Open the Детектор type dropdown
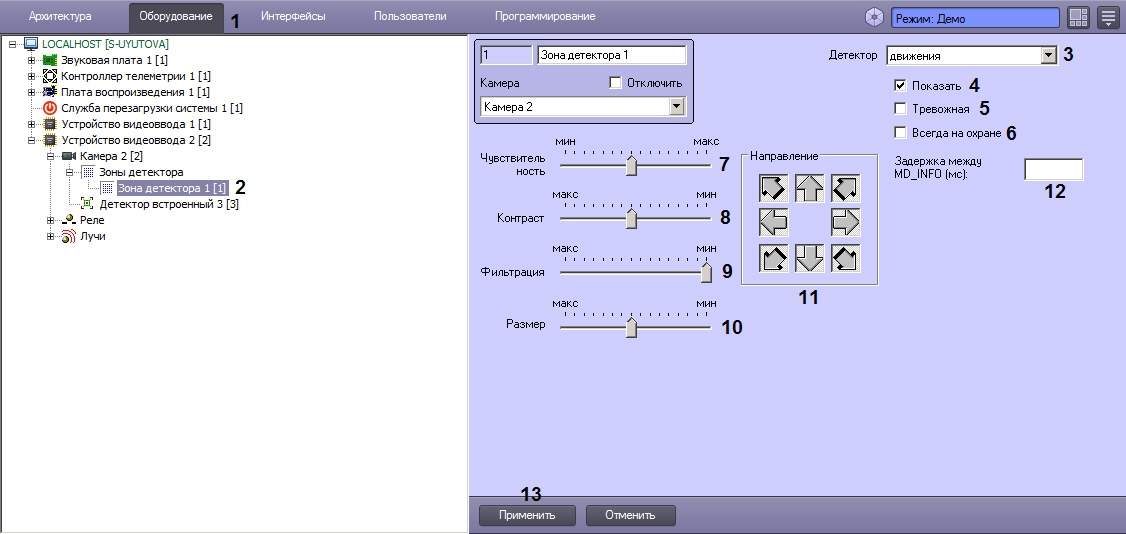 tap(1047, 56)
